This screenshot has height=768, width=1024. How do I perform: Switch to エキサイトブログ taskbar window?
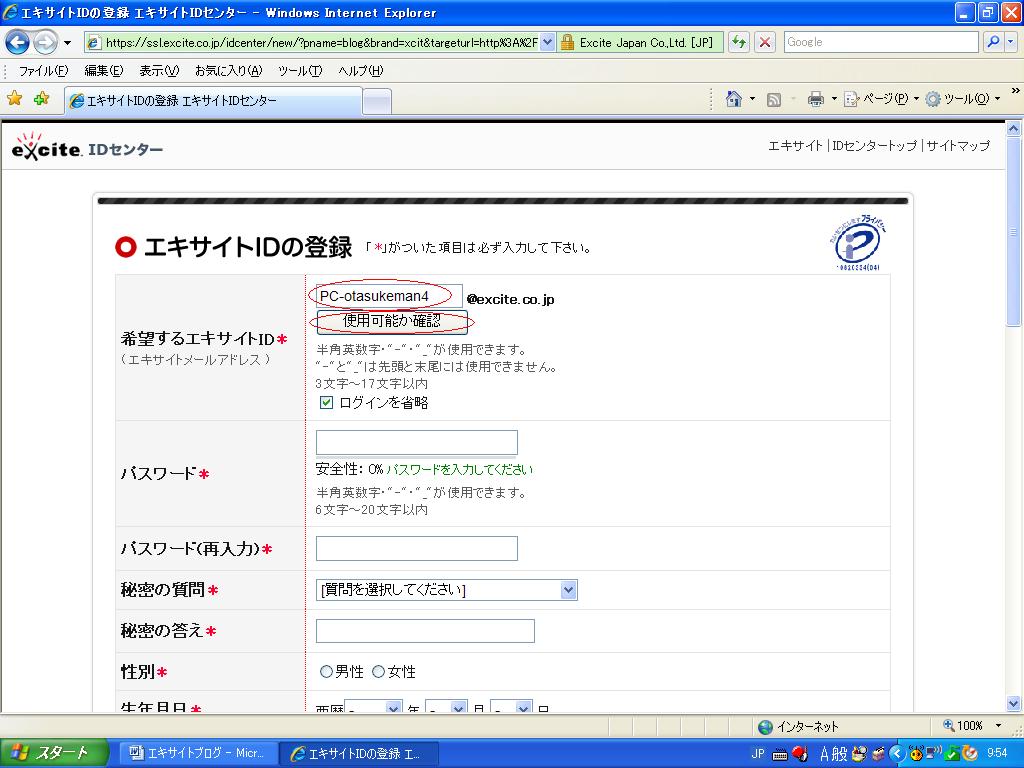click(198, 753)
